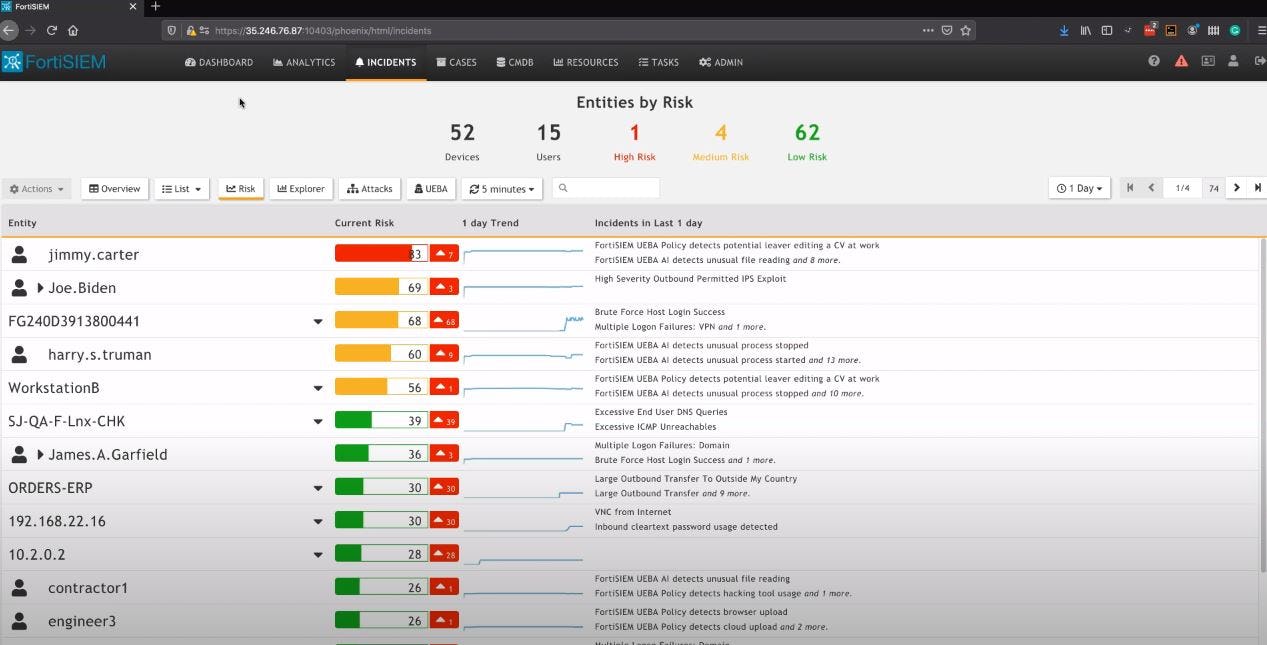Select the Attacks view

coord(369,188)
